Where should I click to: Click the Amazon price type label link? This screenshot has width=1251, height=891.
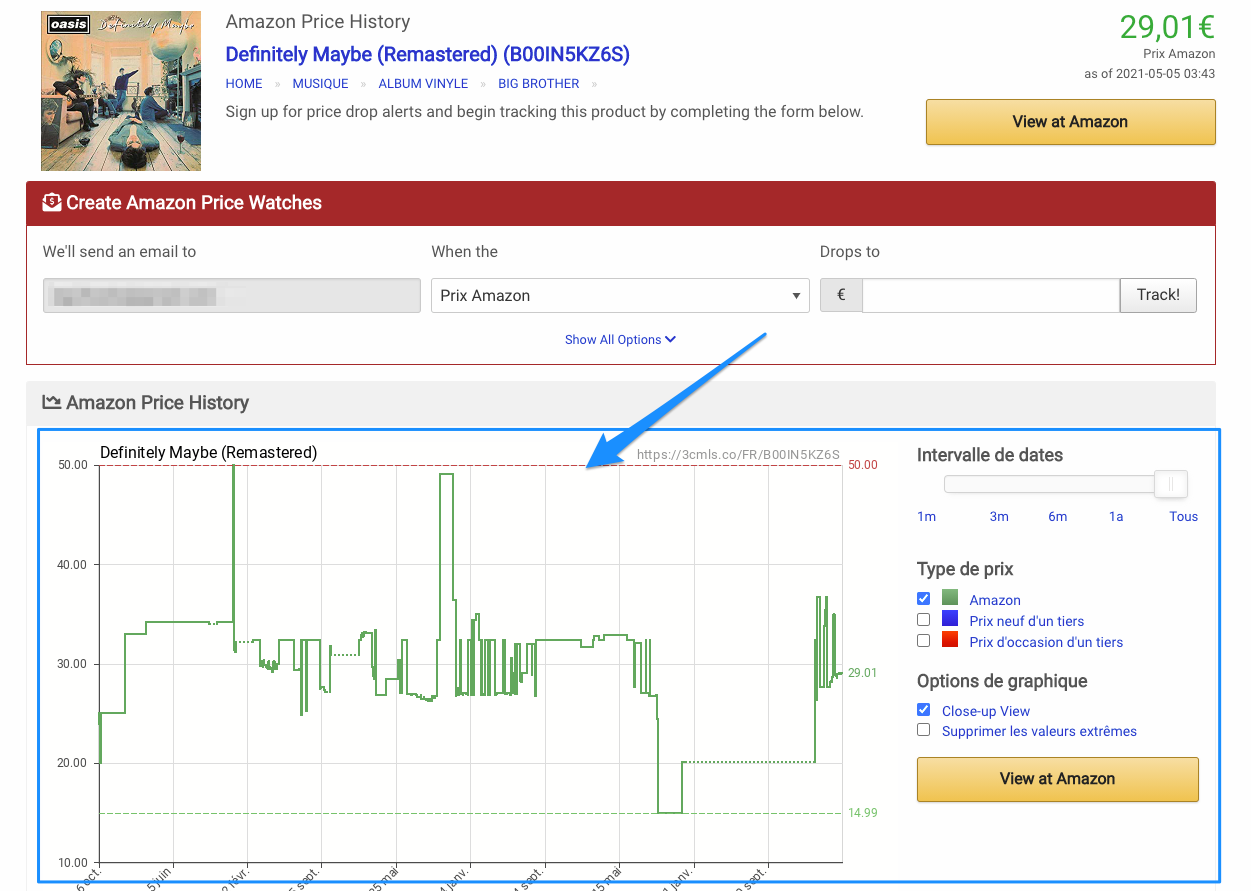[x=995, y=601]
